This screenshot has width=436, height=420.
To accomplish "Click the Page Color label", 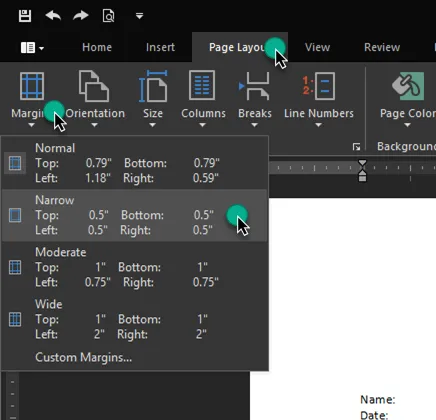I will tap(408, 114).
